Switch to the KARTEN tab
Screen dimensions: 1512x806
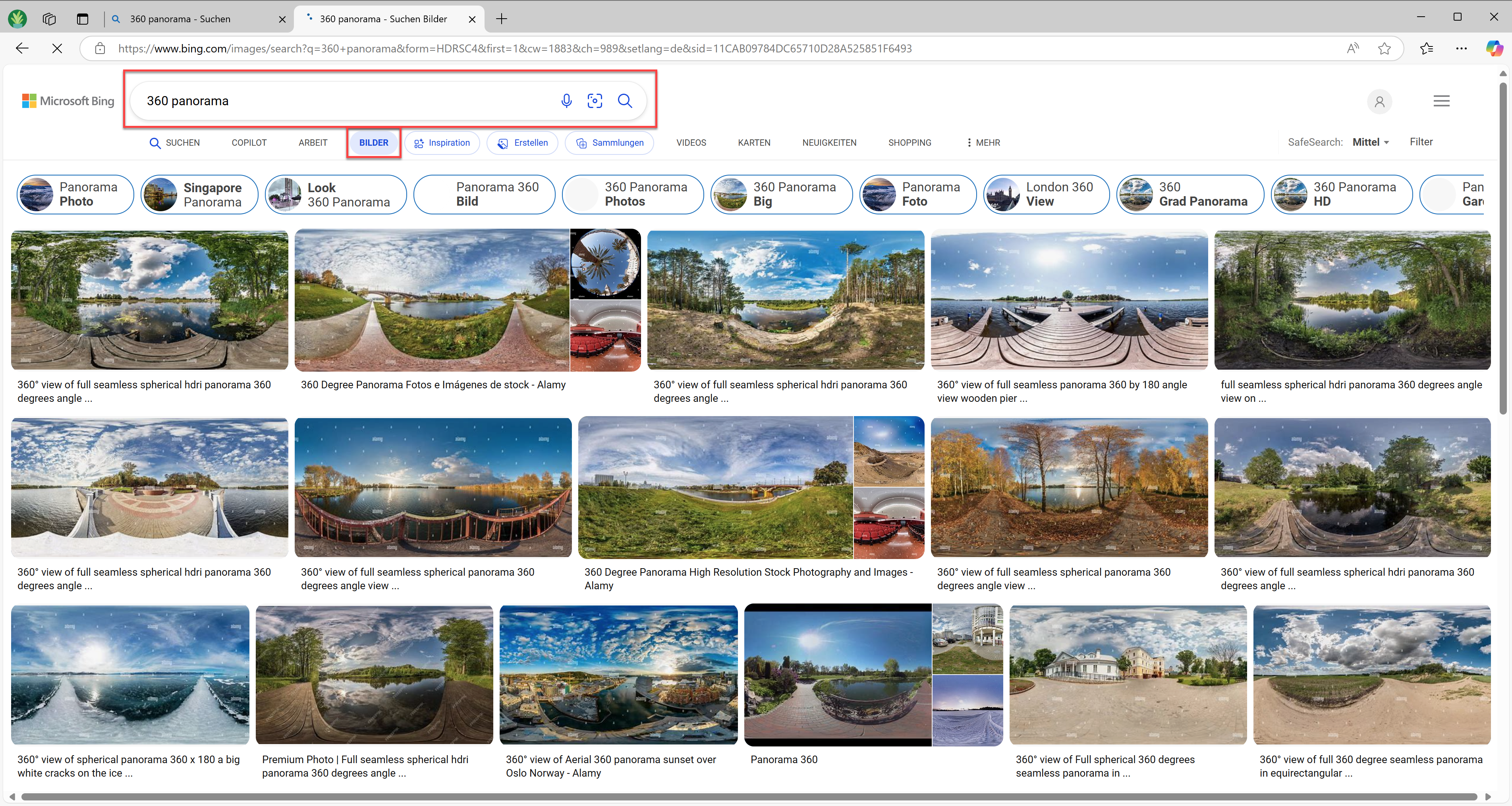754,143
